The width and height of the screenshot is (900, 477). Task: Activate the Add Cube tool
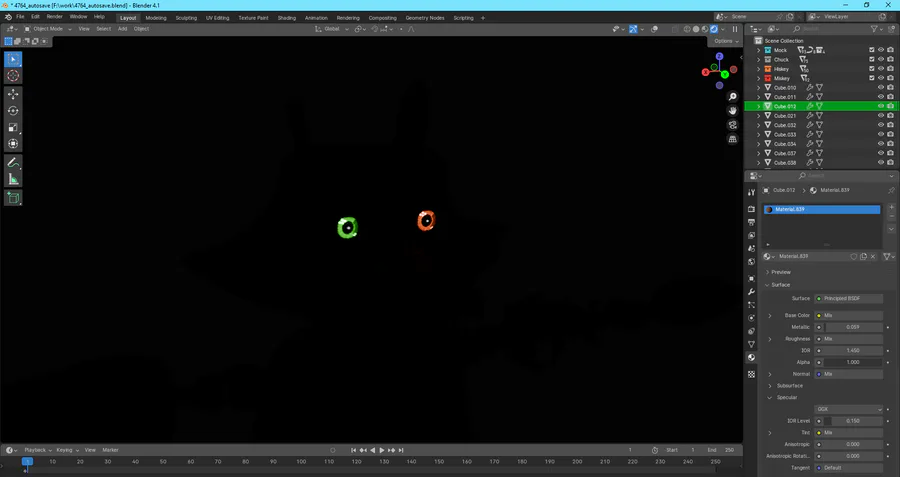[x=13, y=199]
